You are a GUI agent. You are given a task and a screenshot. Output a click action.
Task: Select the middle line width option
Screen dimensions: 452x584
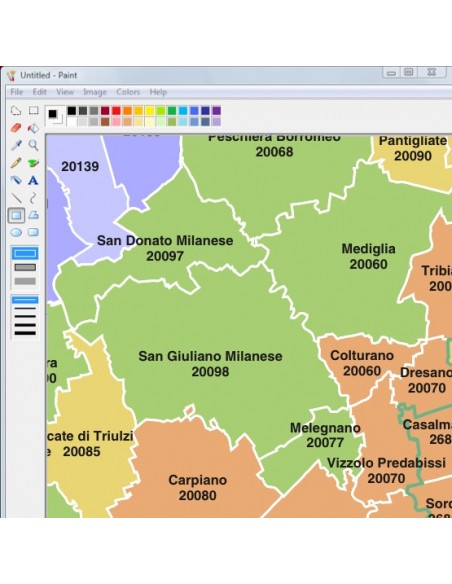(x=25, y=317)
